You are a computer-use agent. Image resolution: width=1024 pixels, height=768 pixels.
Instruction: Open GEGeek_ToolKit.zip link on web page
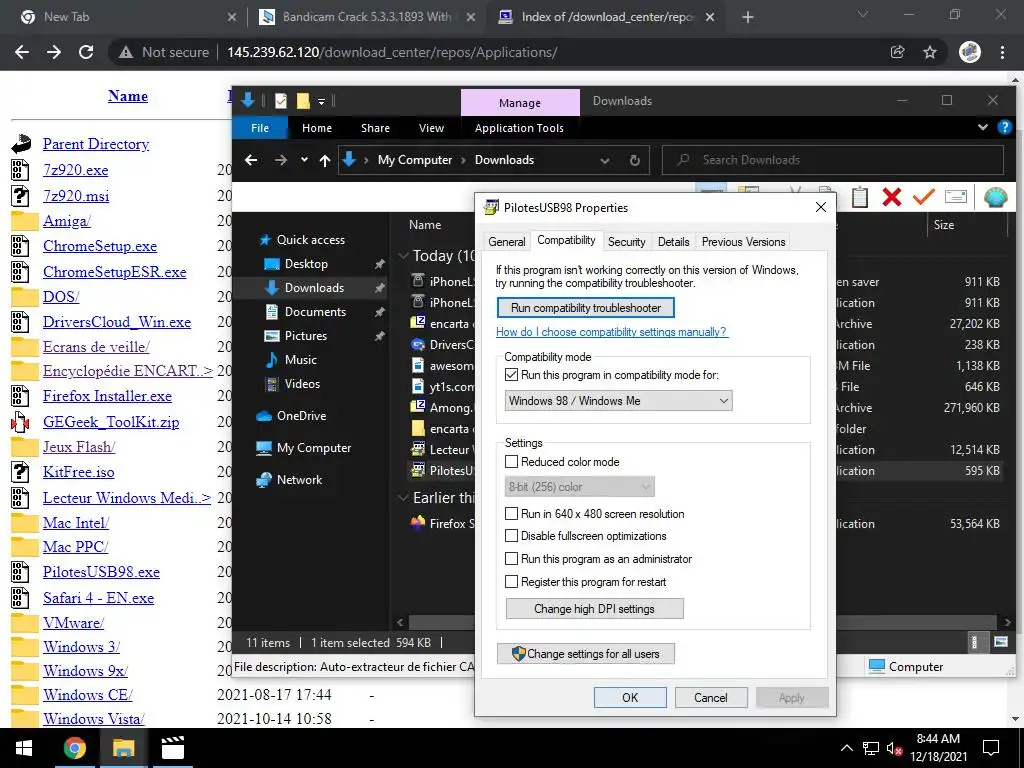111,422
